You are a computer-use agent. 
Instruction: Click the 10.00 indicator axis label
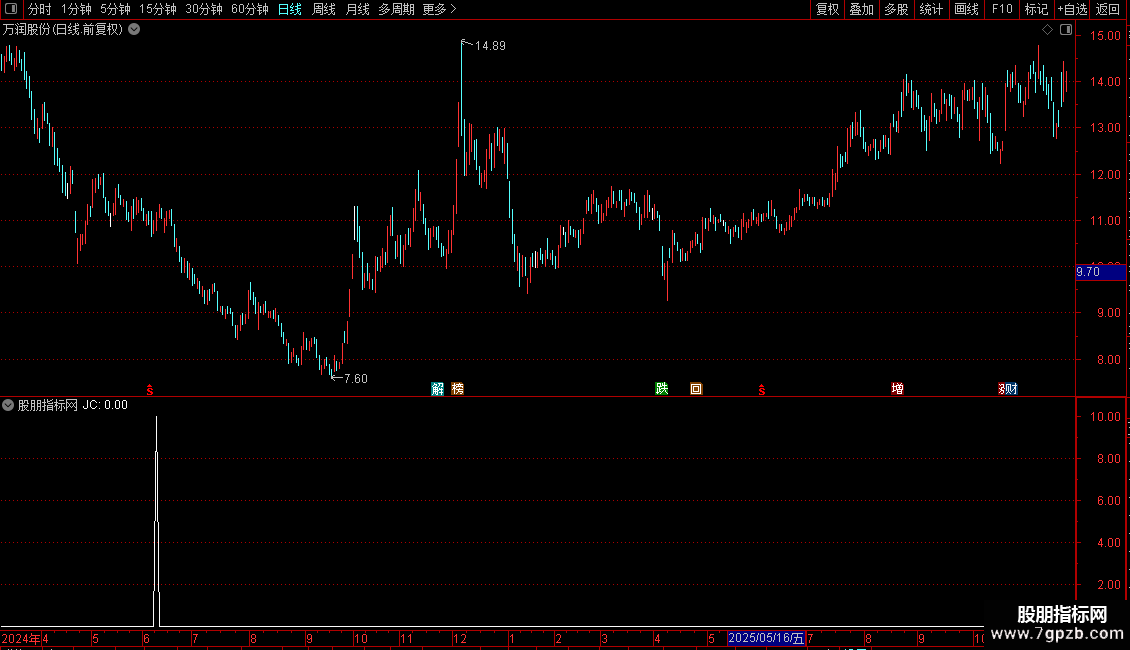coord(1105,417)
